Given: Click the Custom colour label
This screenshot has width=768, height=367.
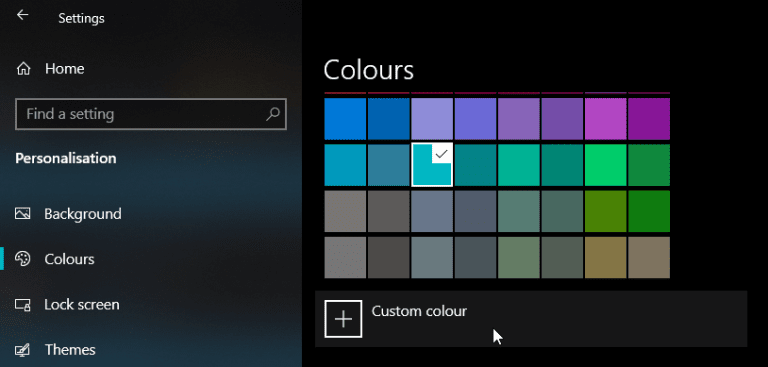Looking at the screenshot, I should pyautogui.click(x=419, y=311).
